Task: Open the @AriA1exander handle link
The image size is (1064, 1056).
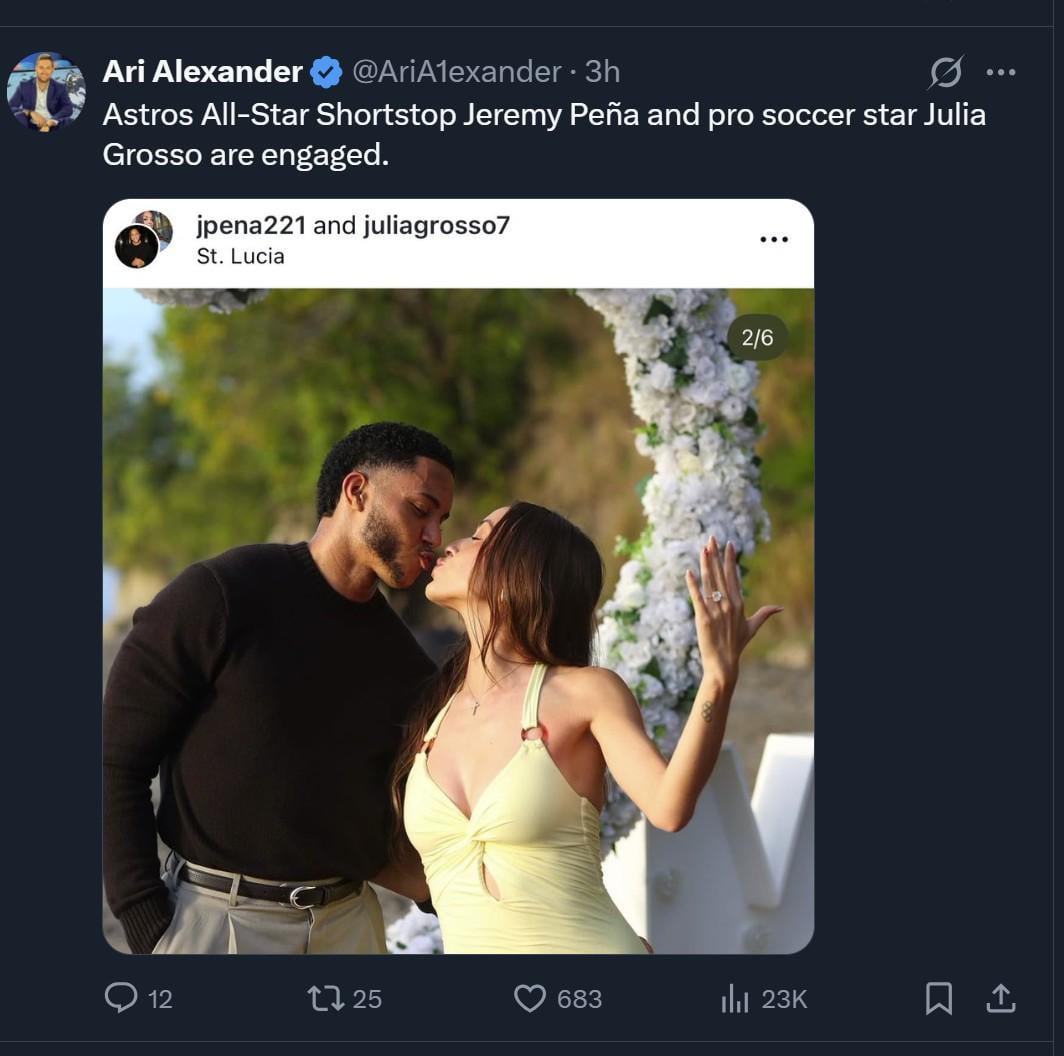Action: [456, 72]
